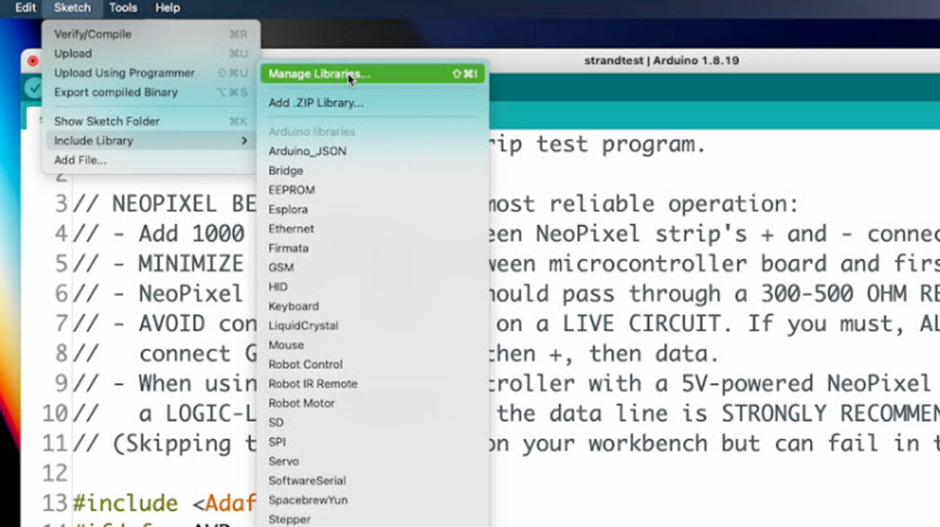This screenshot has width=940, height=527.
Task: Click code line 8 'then +, then data.'
Action: click(x=602, y=354)
